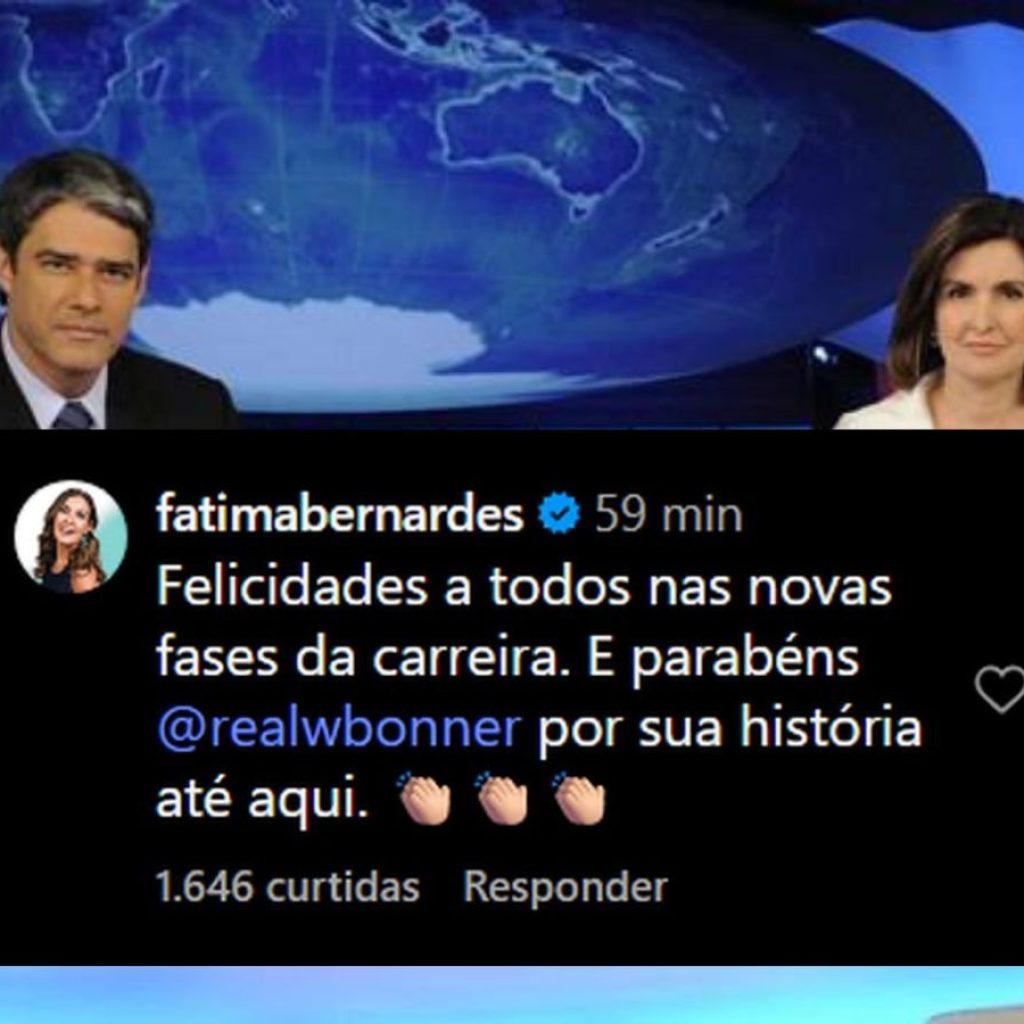
Task: Open the commenter's round profile picture
Action: coord(71,537)
